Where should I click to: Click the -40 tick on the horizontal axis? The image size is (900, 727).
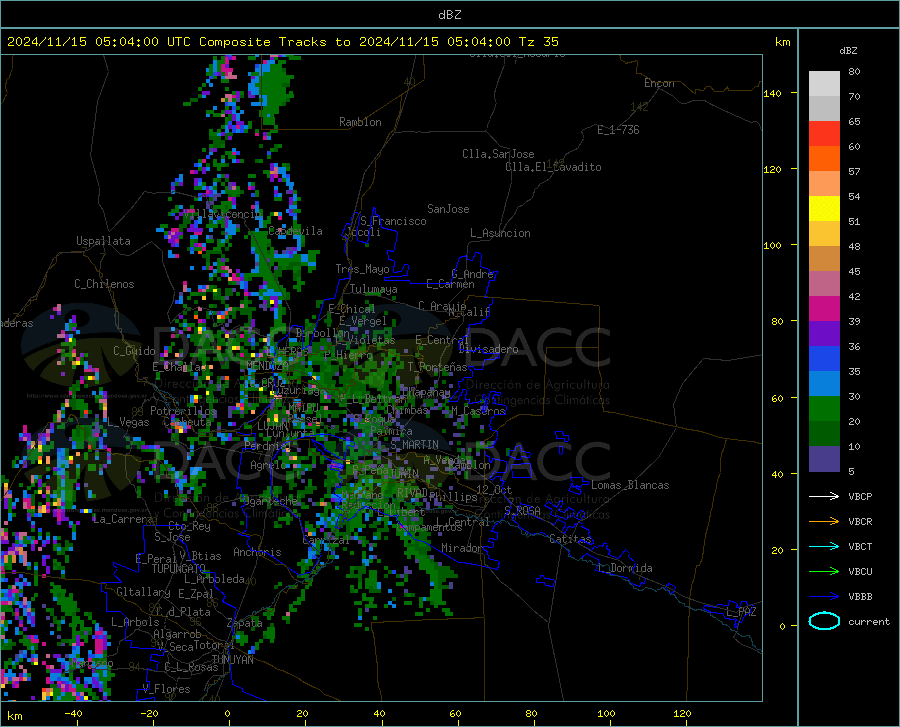(x=73, y=713)
